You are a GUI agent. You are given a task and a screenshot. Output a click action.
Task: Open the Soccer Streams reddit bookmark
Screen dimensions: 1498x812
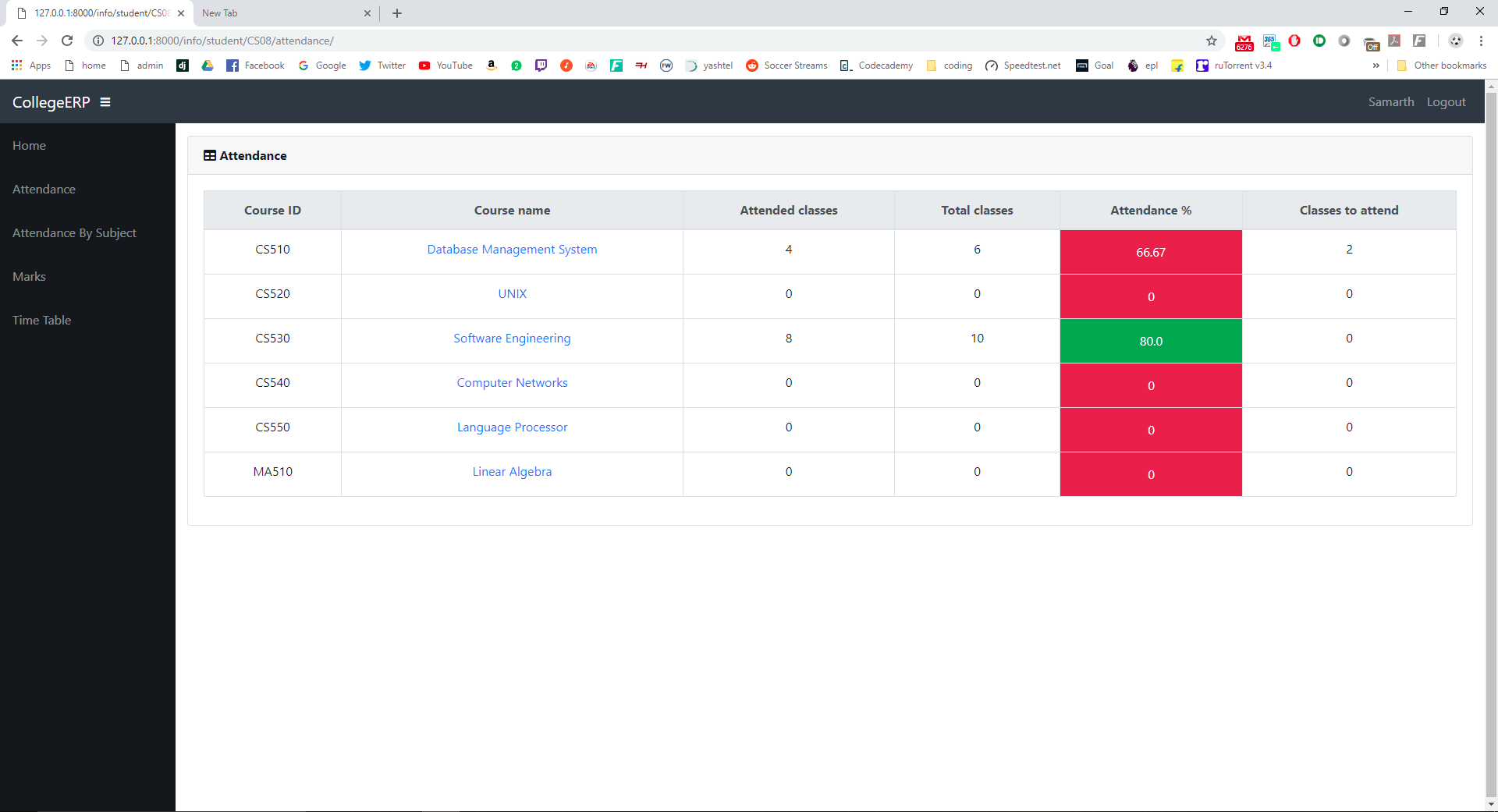786,66
